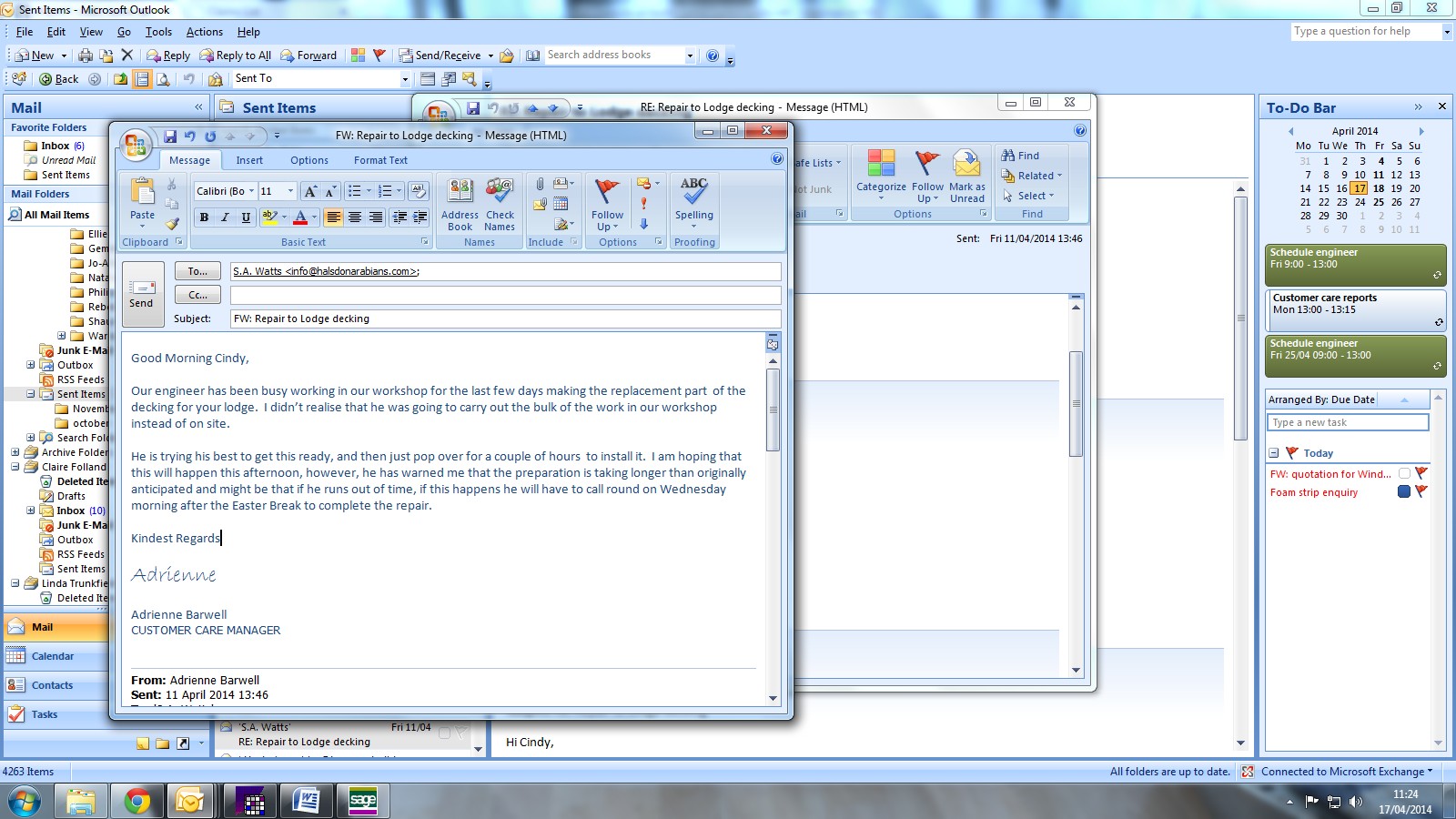Click Clear Formatting icon in Basic Text
Image resolution: width=1456 pixels, height=819 pixels.
pyautogui.click(x=418, y=191)
